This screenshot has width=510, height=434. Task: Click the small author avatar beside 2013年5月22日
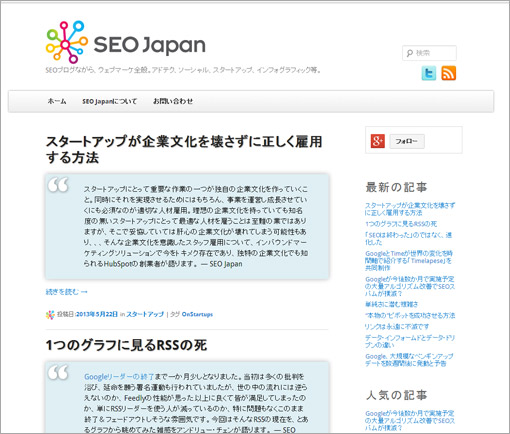point(50,315)
